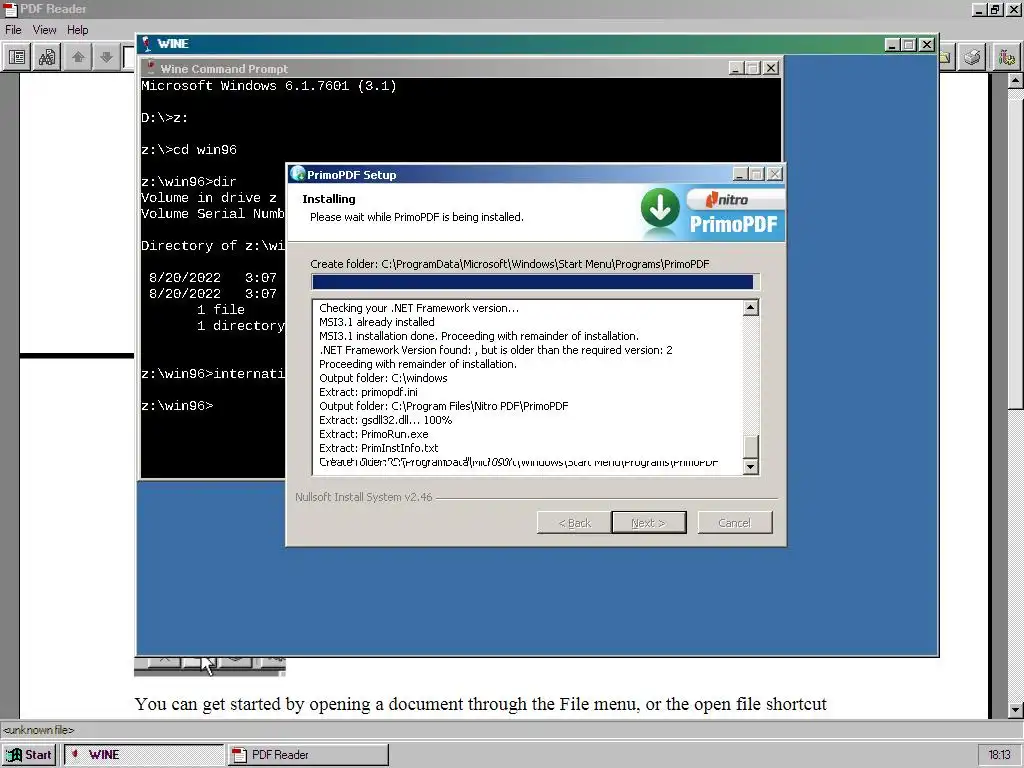Click the PrimoPDF Setup title bar icon
This screenshot has width=1024, height=768.
298,174
